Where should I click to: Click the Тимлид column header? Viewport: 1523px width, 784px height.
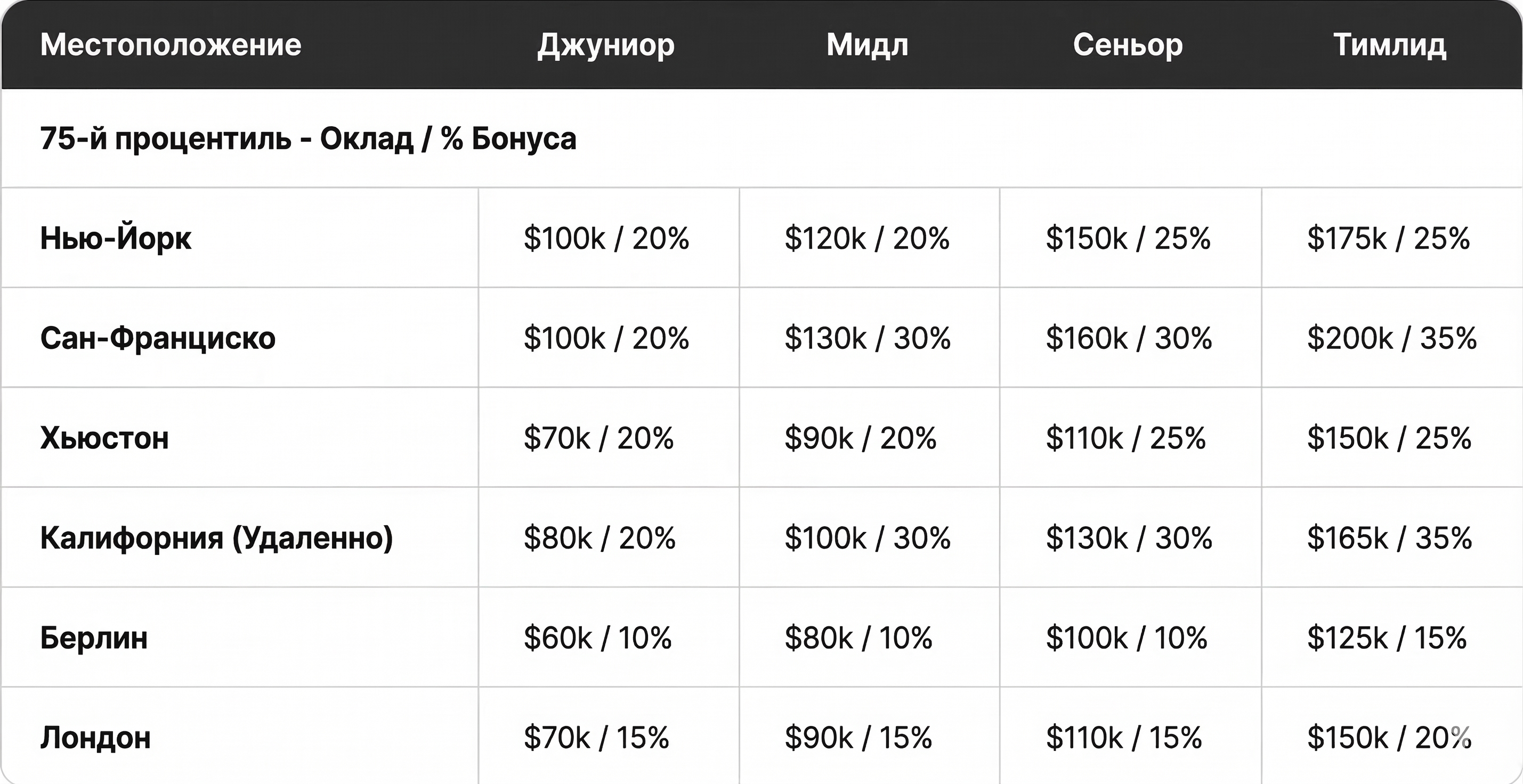(1390, 45)
